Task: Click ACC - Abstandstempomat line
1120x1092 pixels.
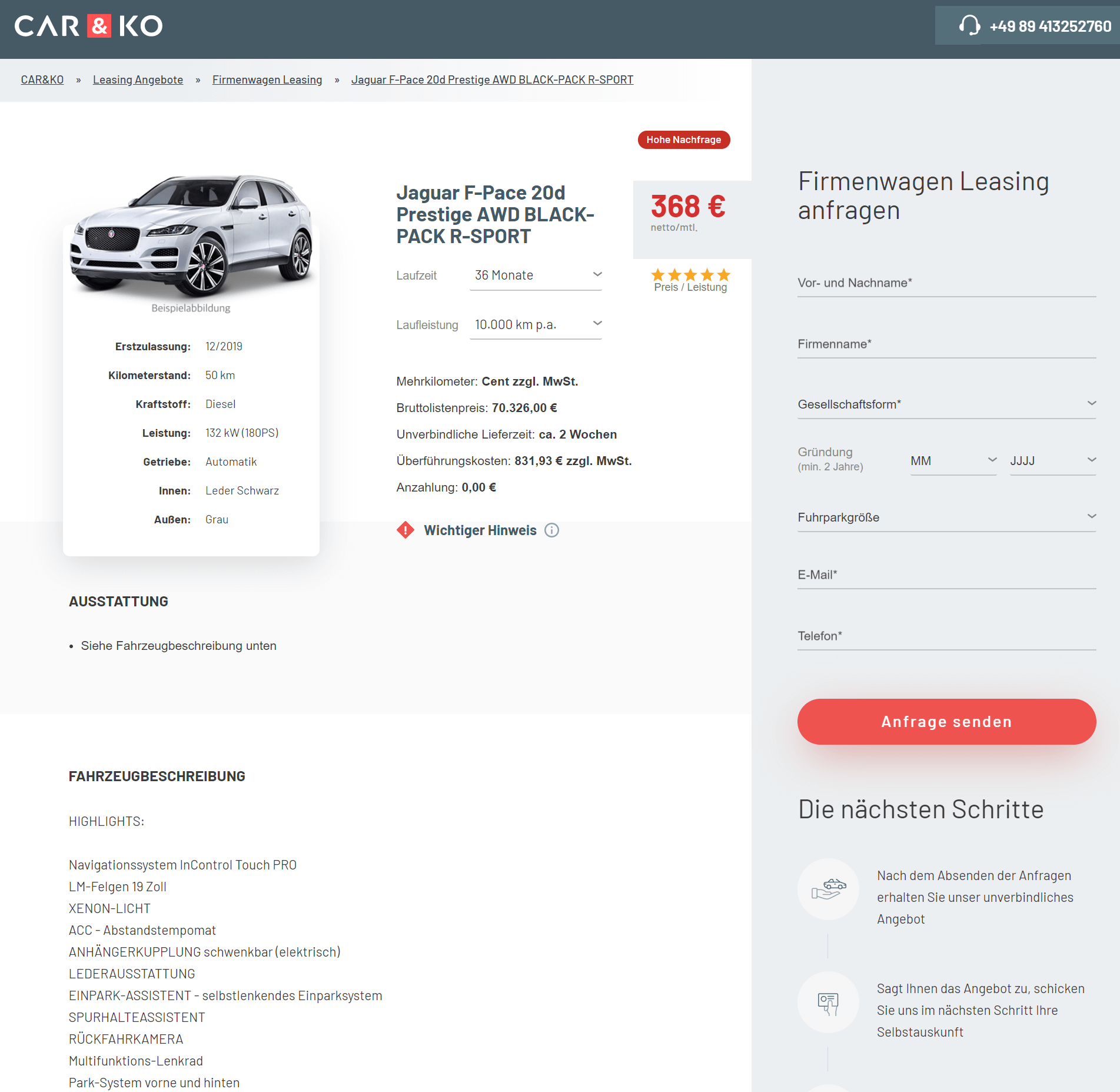Action: [x=142, y=930]
